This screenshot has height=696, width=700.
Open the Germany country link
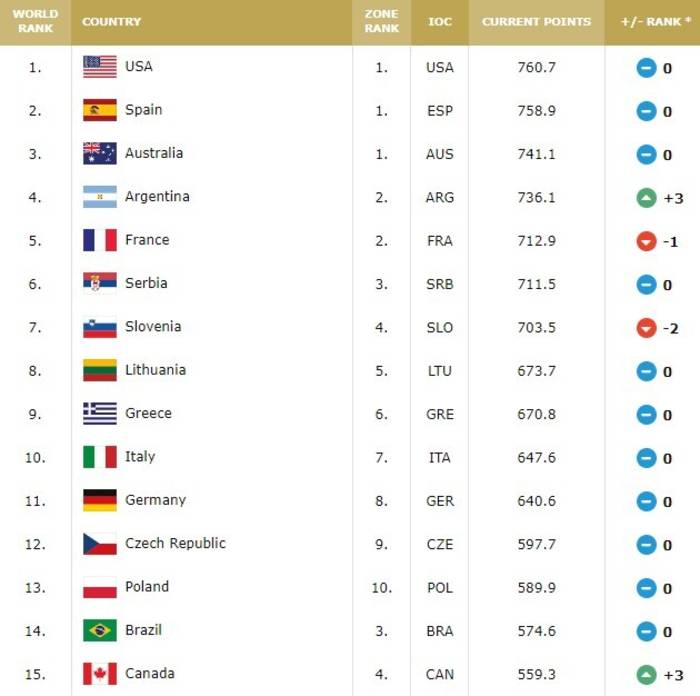click(155, 500)
